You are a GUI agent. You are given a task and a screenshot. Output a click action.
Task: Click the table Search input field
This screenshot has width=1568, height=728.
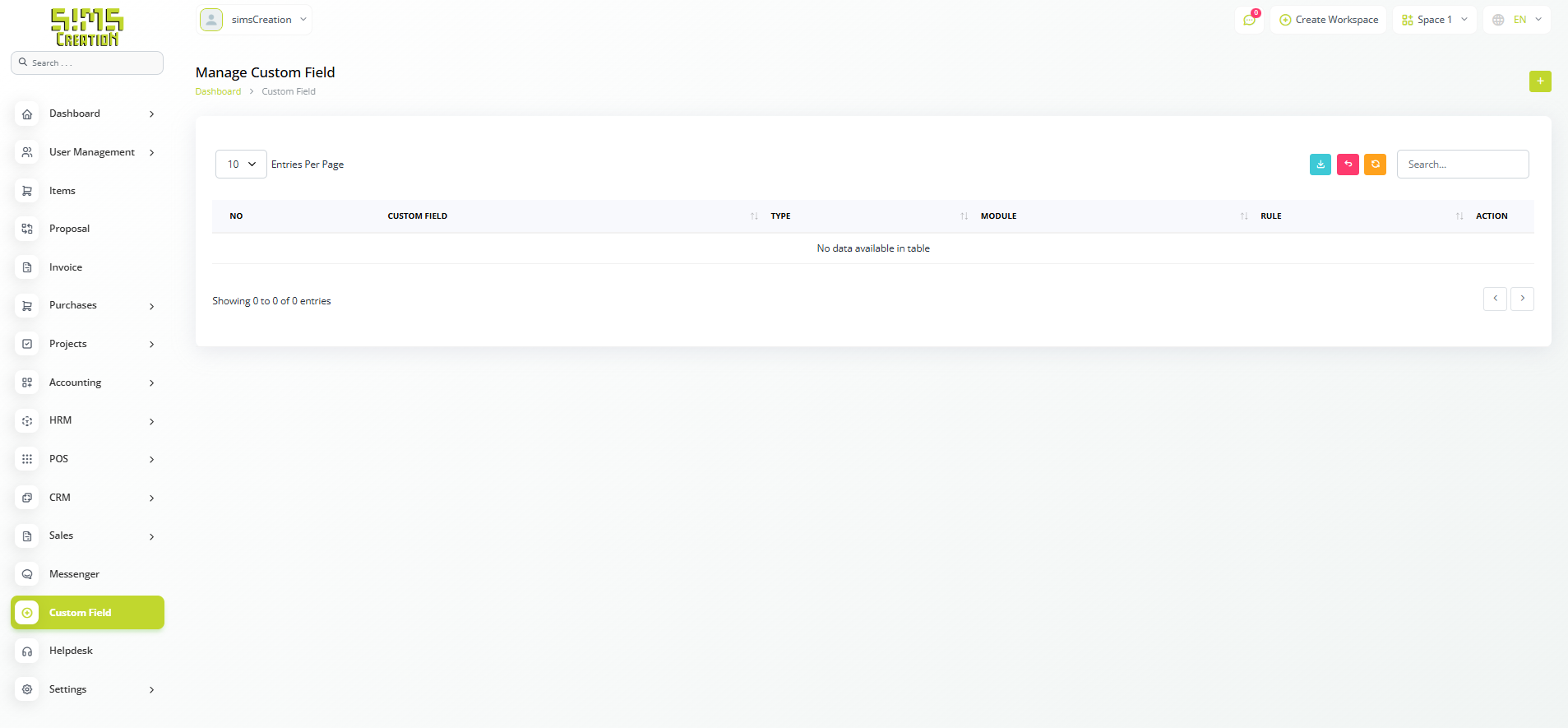pos(1462,165)
